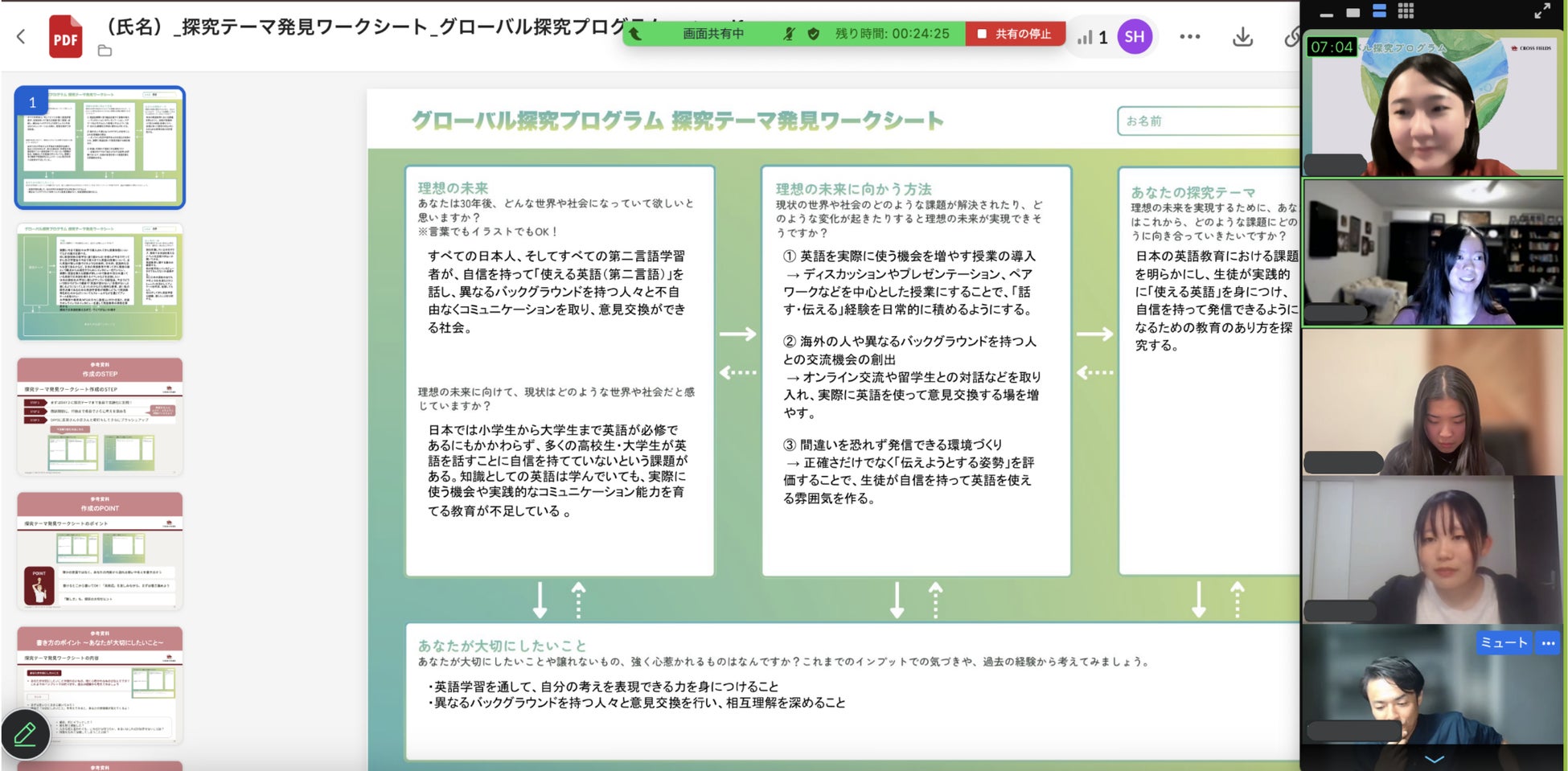Stop sharing with 共有の停止 button
The width and height of the screenshot is (1568, 771).
point(1015,34)
